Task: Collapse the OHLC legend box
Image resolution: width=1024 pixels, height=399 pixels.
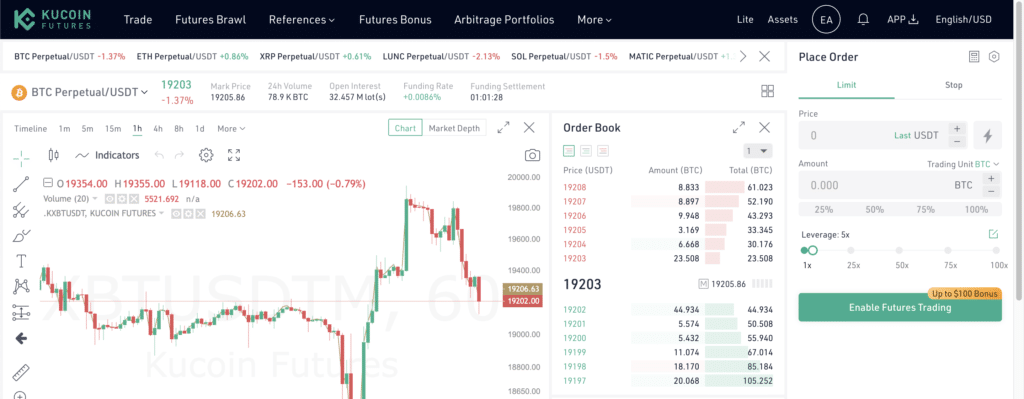Action: pyautogui.click(x=48, y=184)
